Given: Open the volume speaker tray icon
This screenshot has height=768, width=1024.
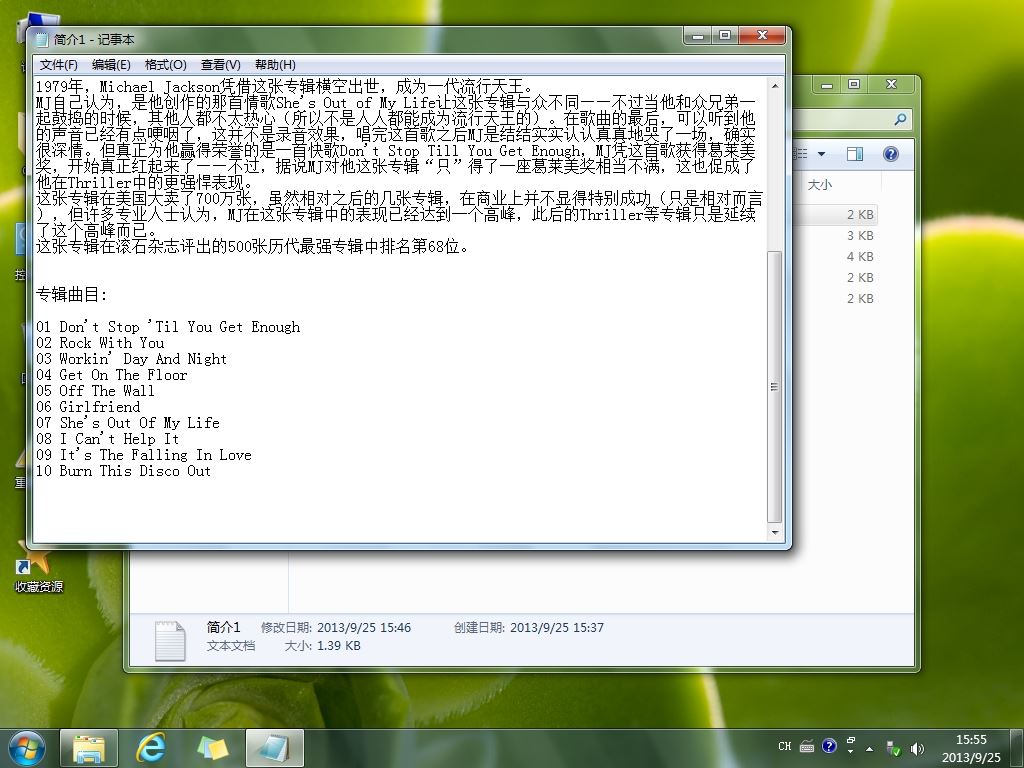Looking at the screenshot, I should (x=918, y=749).
